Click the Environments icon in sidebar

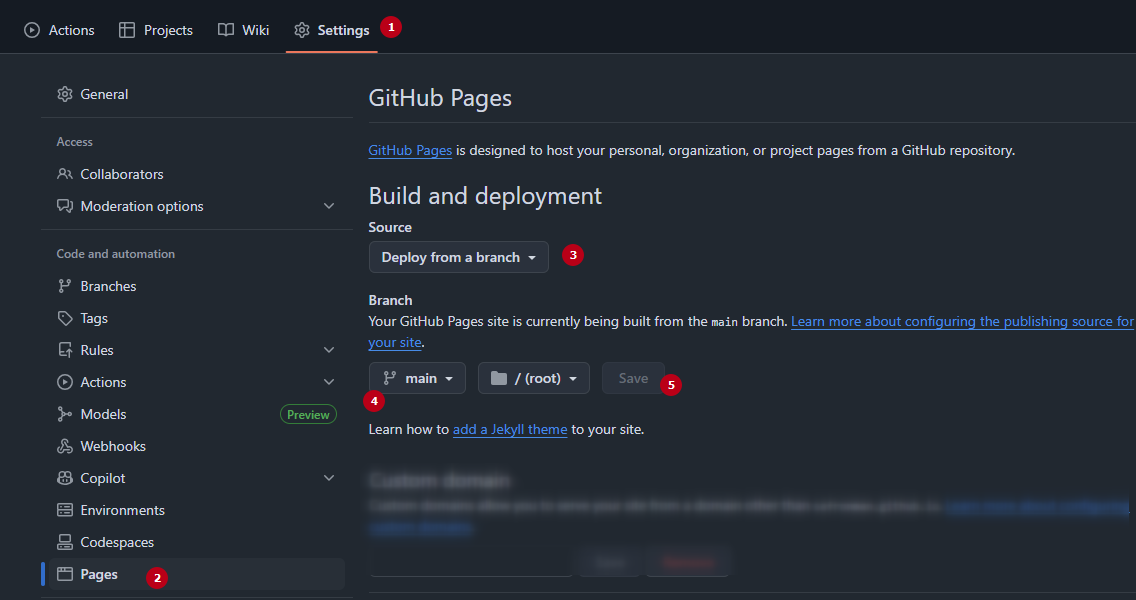[65, 510]
